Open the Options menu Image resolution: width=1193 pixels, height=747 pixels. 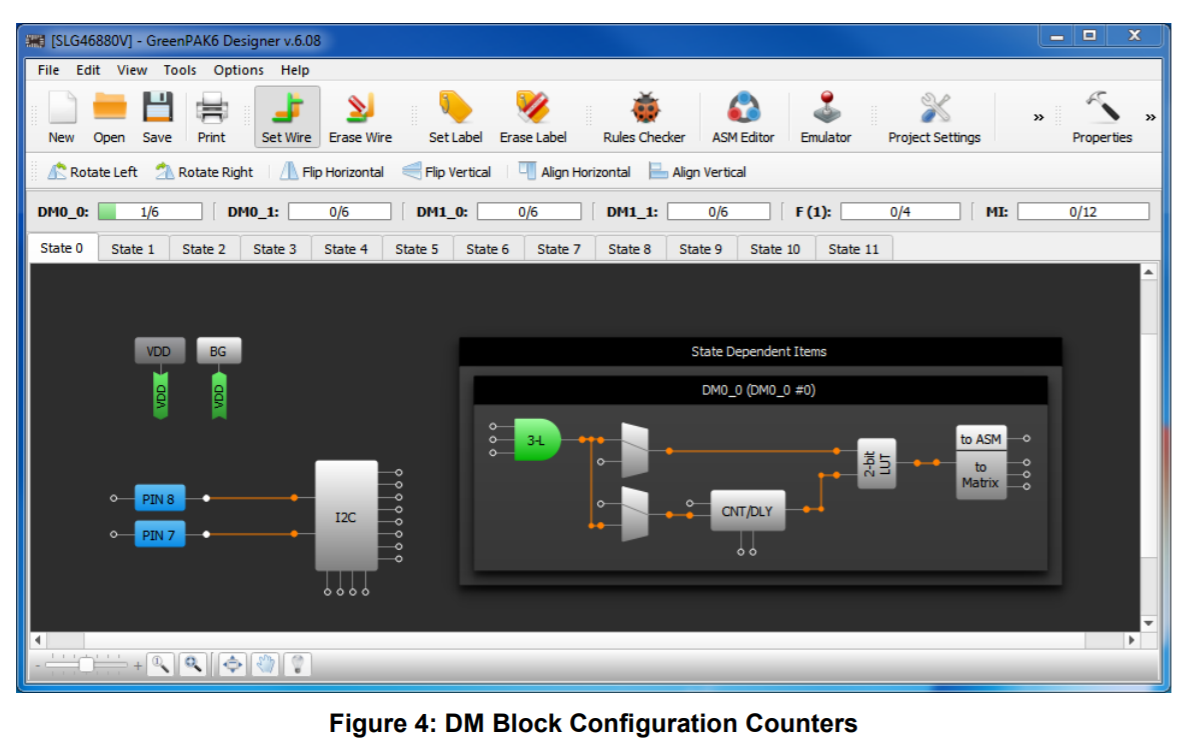[238, 70]
